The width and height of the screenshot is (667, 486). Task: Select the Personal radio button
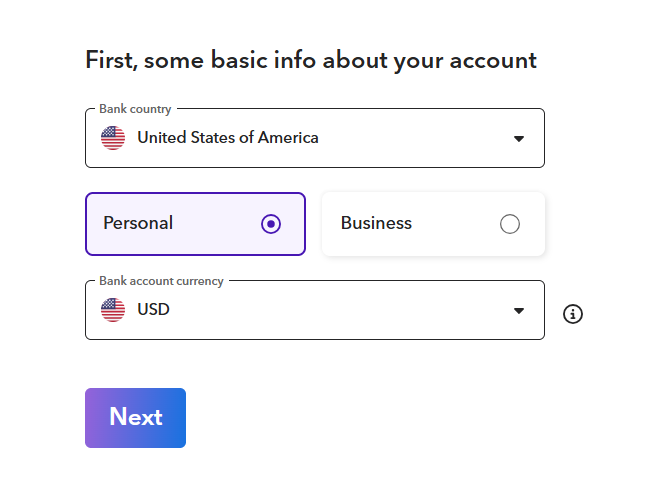[x=271, y=224]
